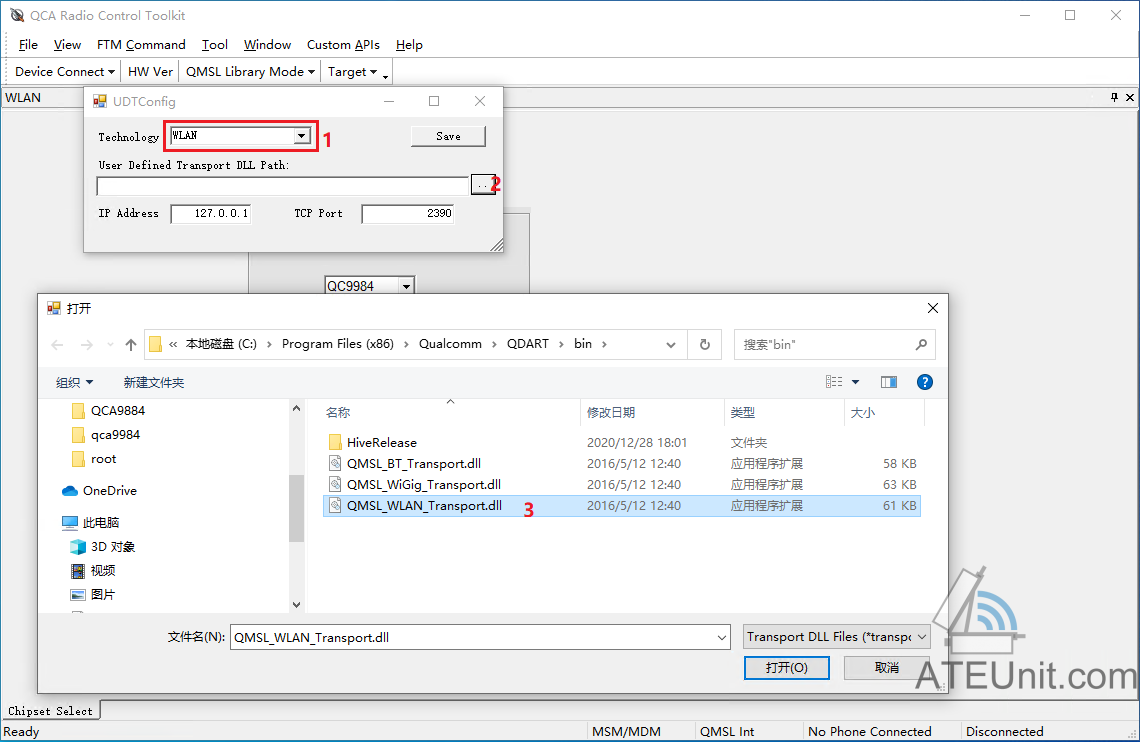Click the TCP Port field

pos(408,214)
